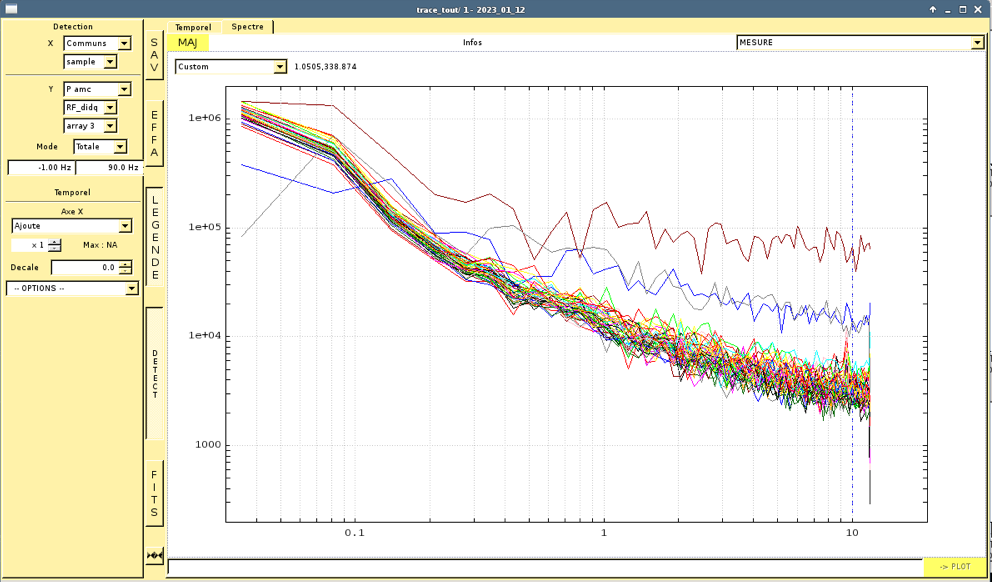The width and height of the screenshot is (992, 582).
Task: Expand the Custom preset dropdown
Action: pos(231,67)
